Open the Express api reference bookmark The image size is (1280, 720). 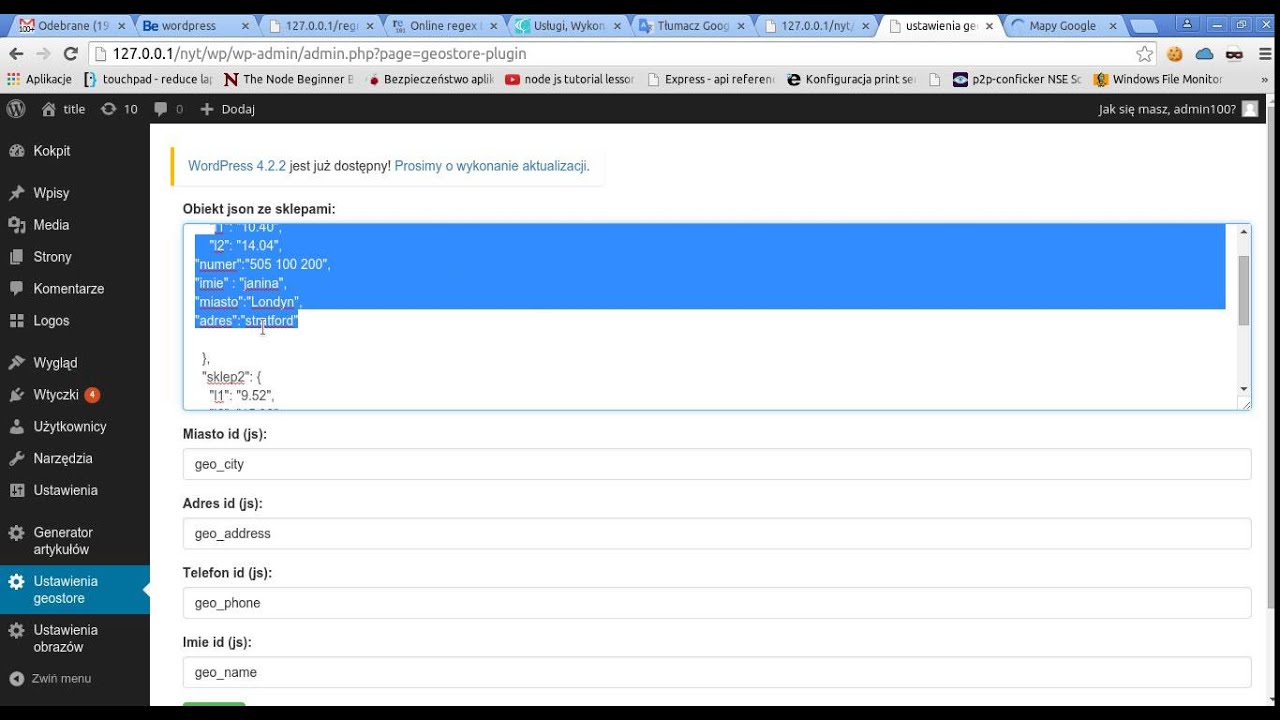click(711, 79)
